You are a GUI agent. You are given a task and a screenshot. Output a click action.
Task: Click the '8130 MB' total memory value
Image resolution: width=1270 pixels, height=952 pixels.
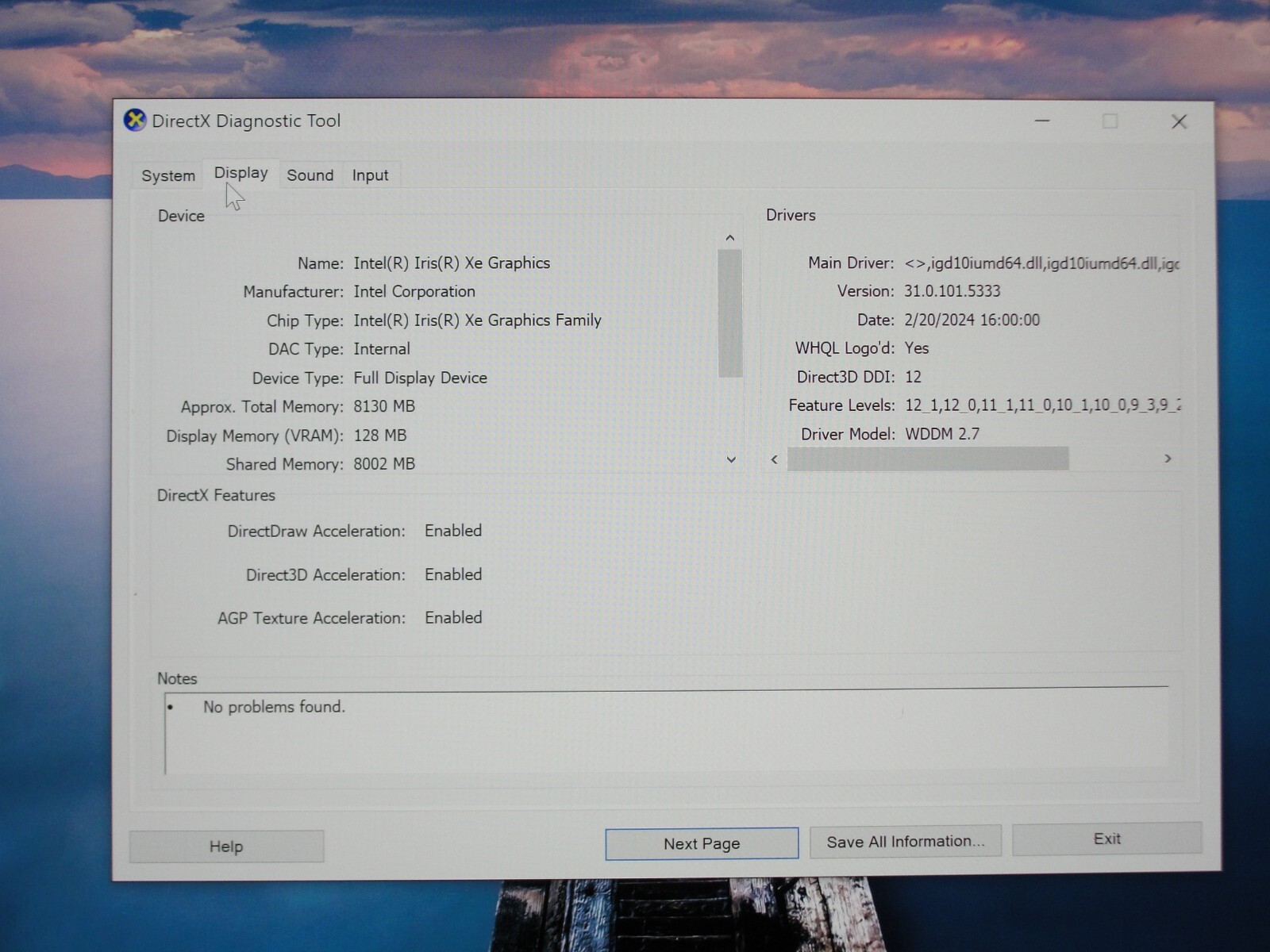(384, 406)
